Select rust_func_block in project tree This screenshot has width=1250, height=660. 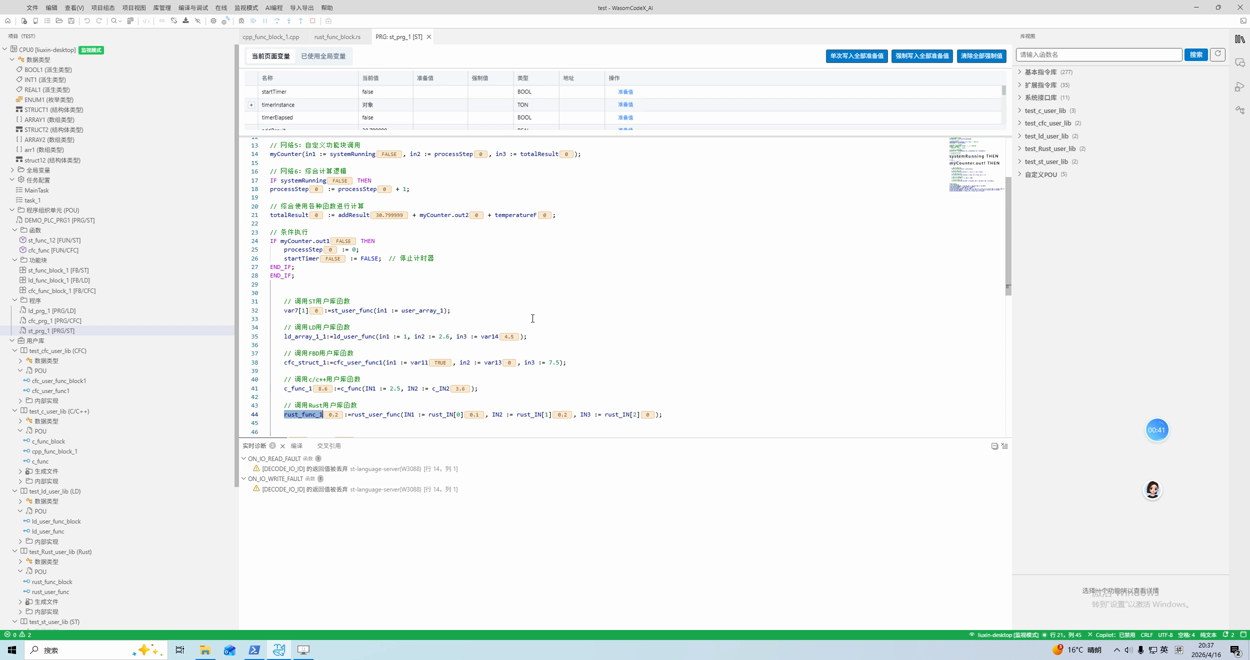tap(51, 582)
